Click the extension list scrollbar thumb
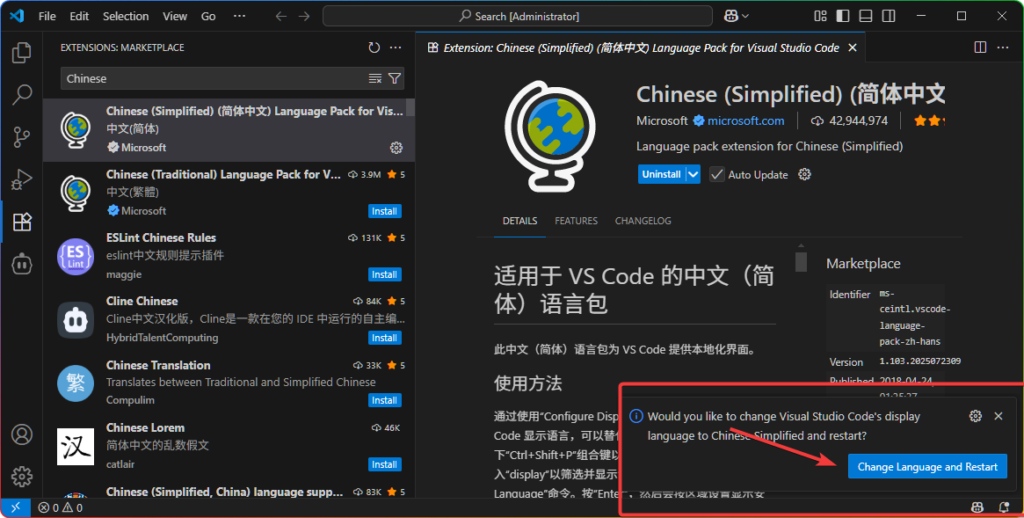This screenshot has height=518, width=1024. 410,108
